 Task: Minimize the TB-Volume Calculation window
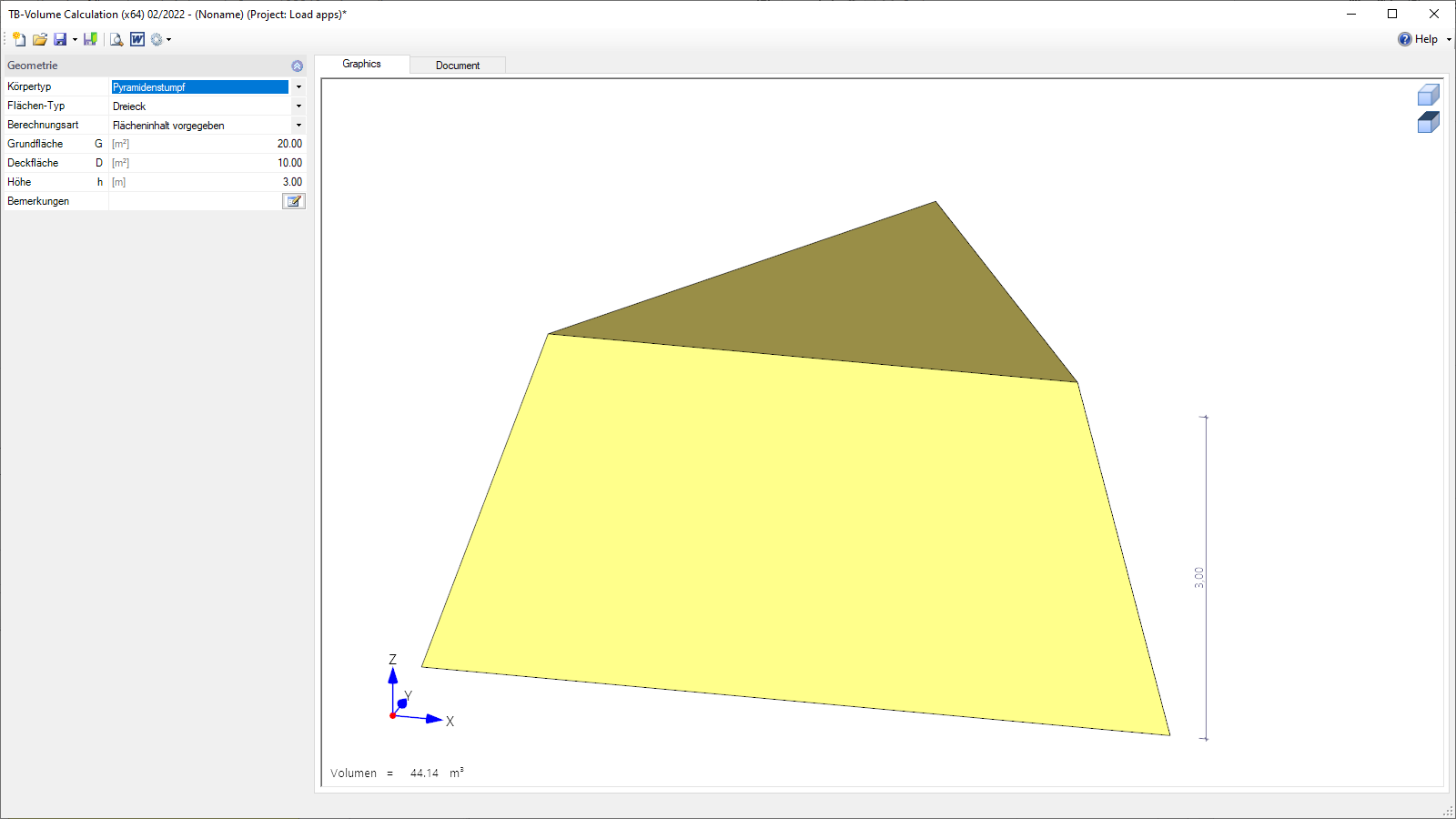(x=1351, y=14)
